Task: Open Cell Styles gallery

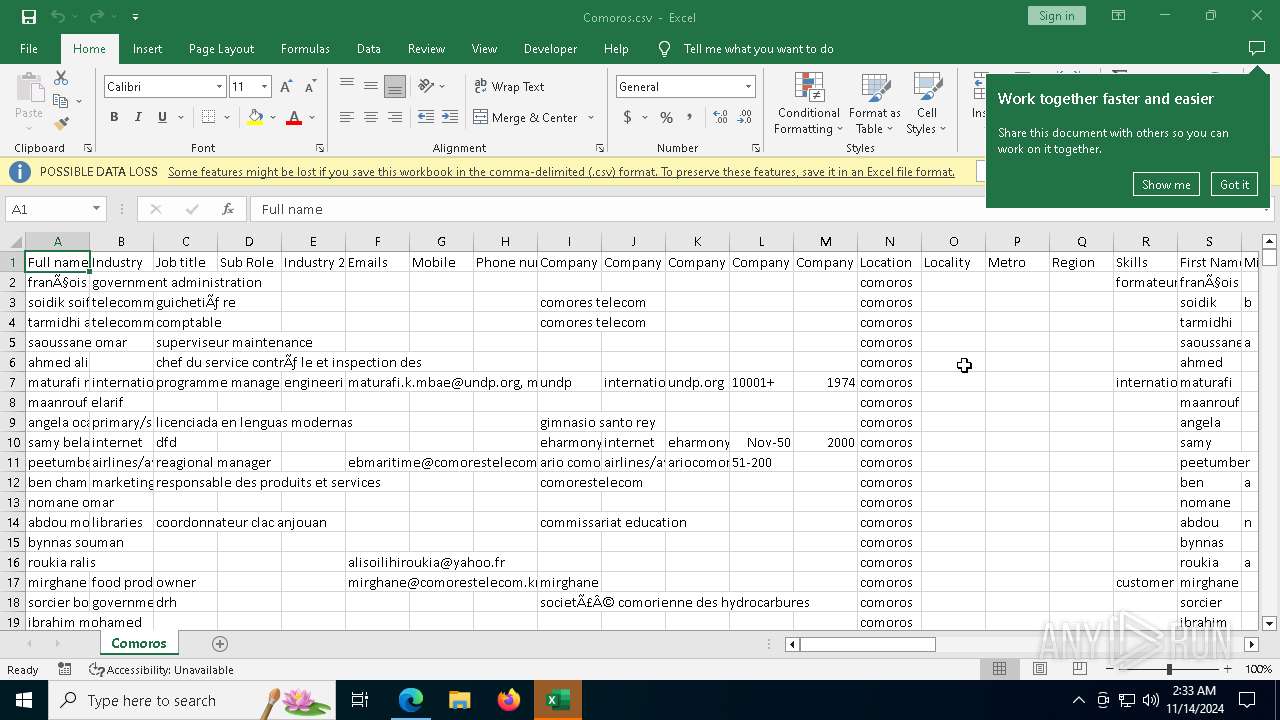Action: [927, 104]
